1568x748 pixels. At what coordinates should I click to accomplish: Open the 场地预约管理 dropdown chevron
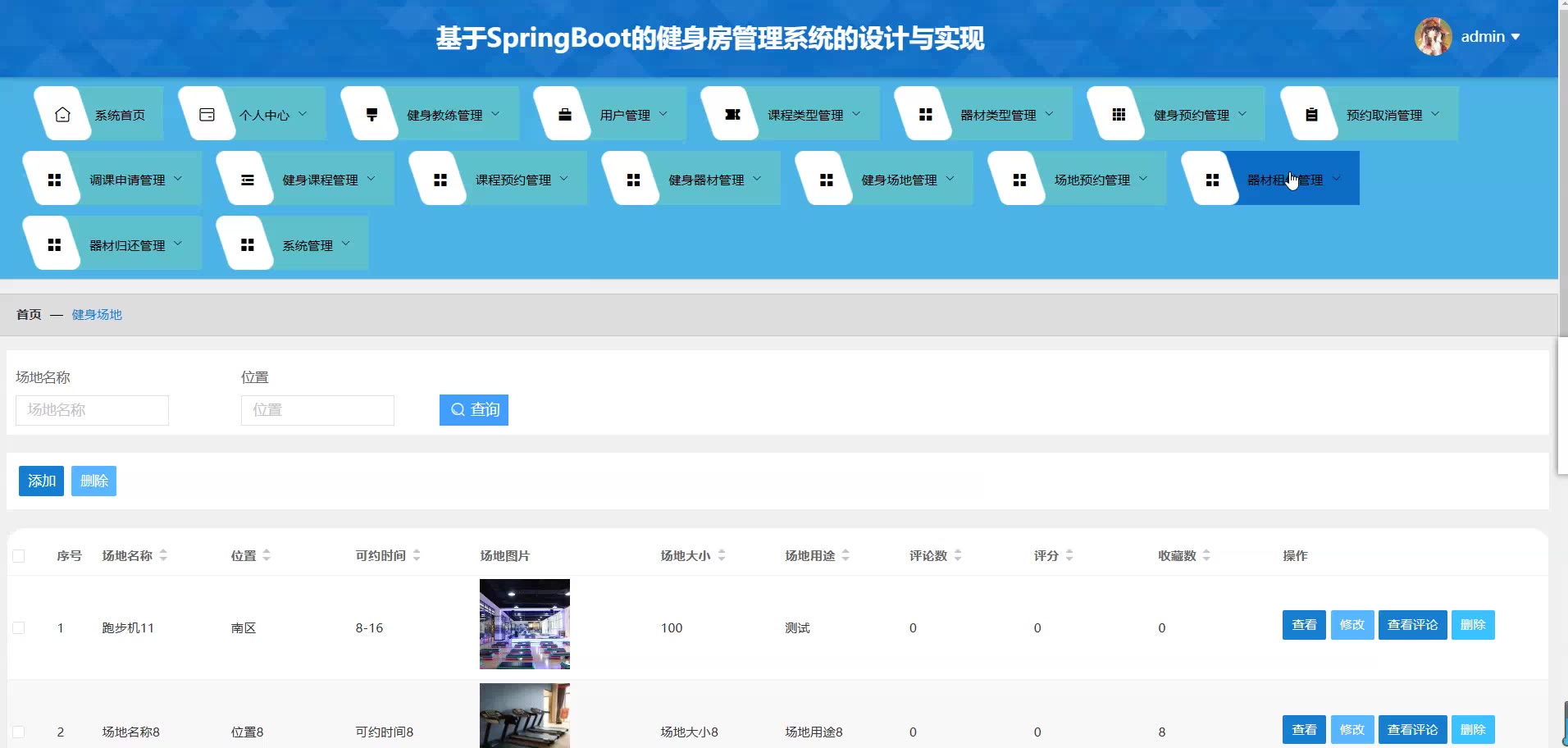click(x=1143, y=179)
